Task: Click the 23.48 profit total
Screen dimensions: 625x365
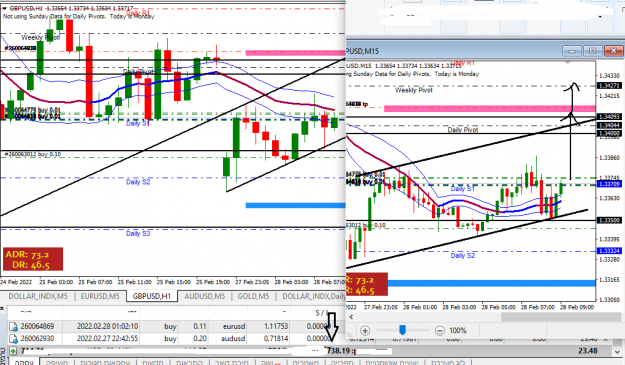Action: click(x=588, y=351)
